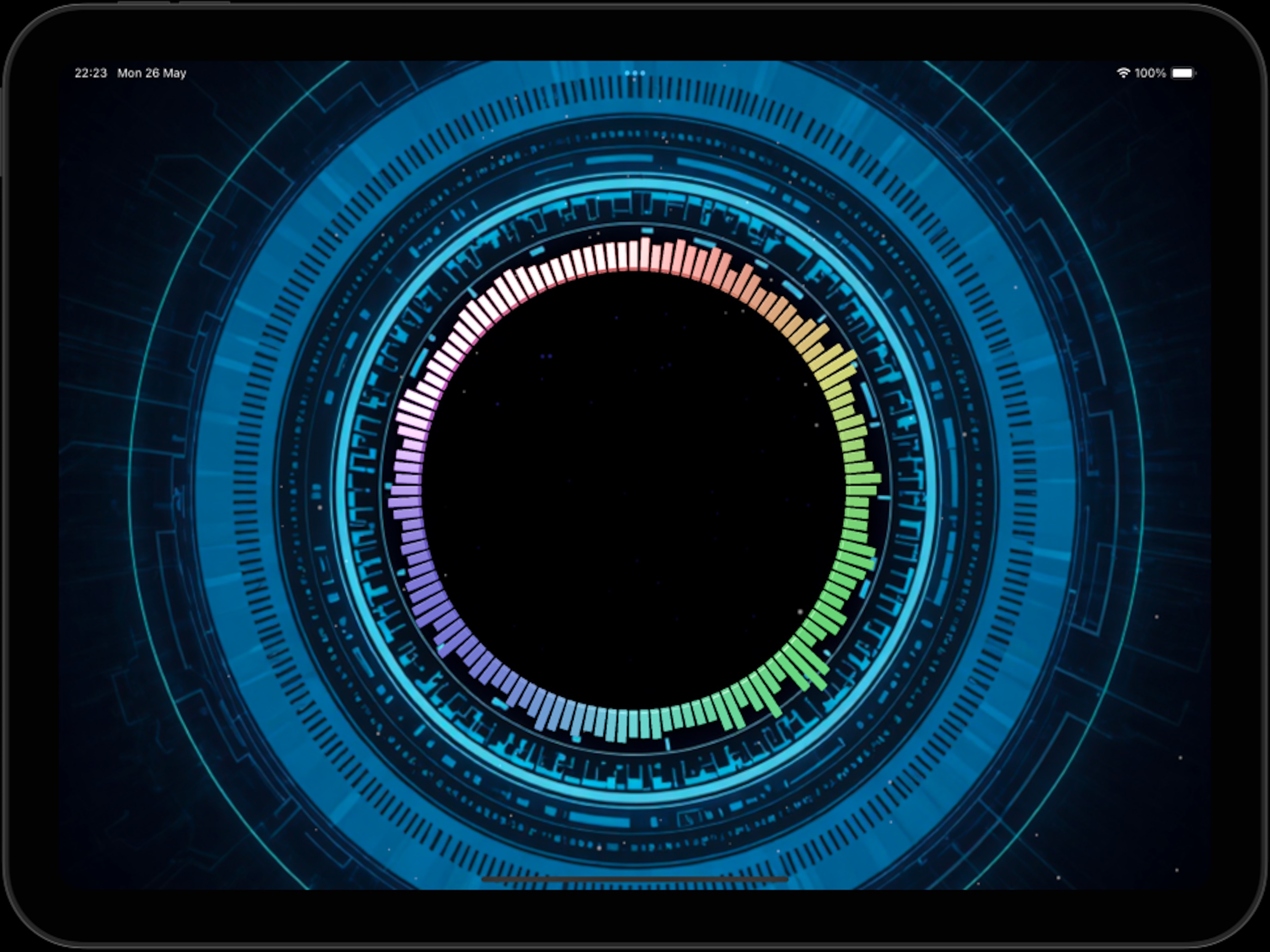Screen dimensions: 1270x952
Task: Tap the three-dot multitasking menu
Action: pyautogui.click(x=635, y=73)
